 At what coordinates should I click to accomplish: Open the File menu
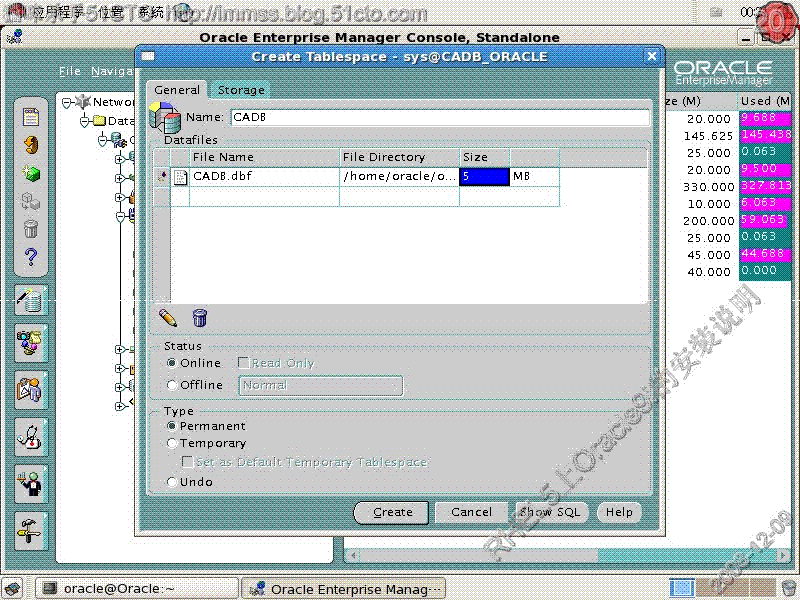pyautogui.click(x=70, y=71)
